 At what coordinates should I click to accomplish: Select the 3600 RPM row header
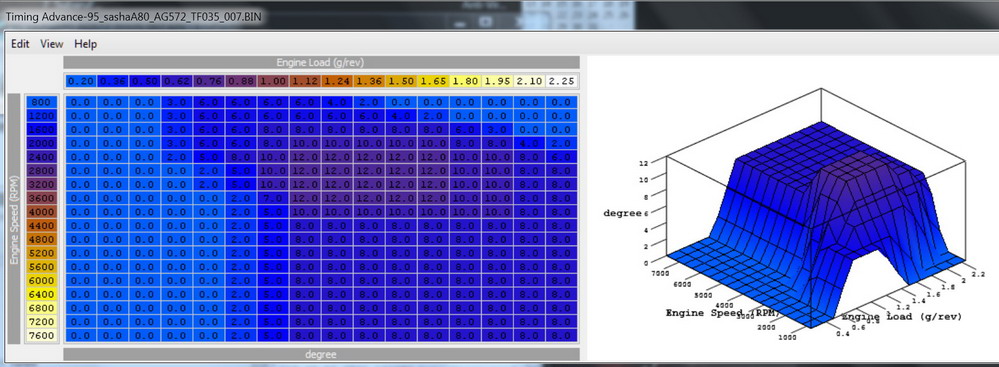click(41, 198)
